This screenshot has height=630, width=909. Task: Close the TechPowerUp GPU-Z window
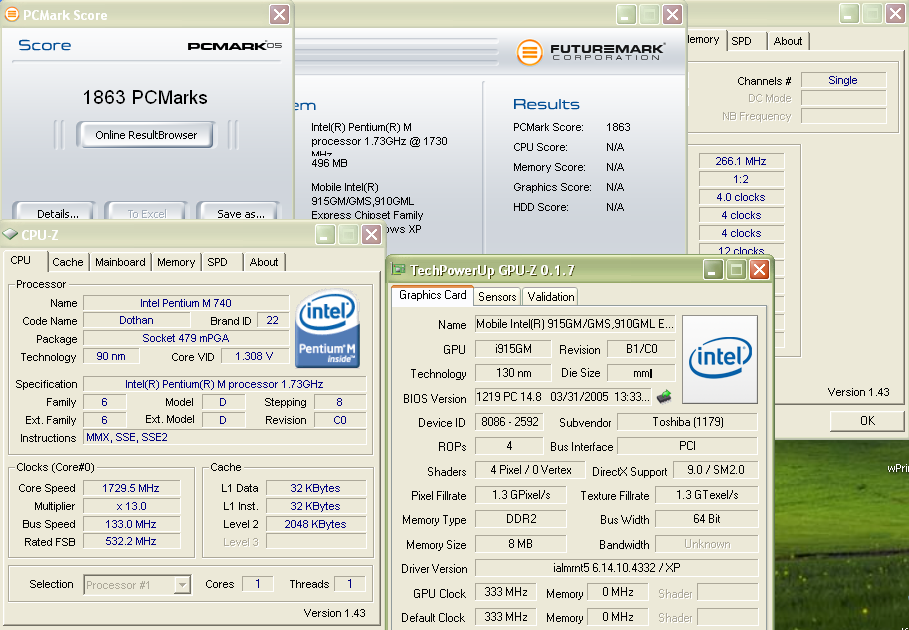click(759, 270)
